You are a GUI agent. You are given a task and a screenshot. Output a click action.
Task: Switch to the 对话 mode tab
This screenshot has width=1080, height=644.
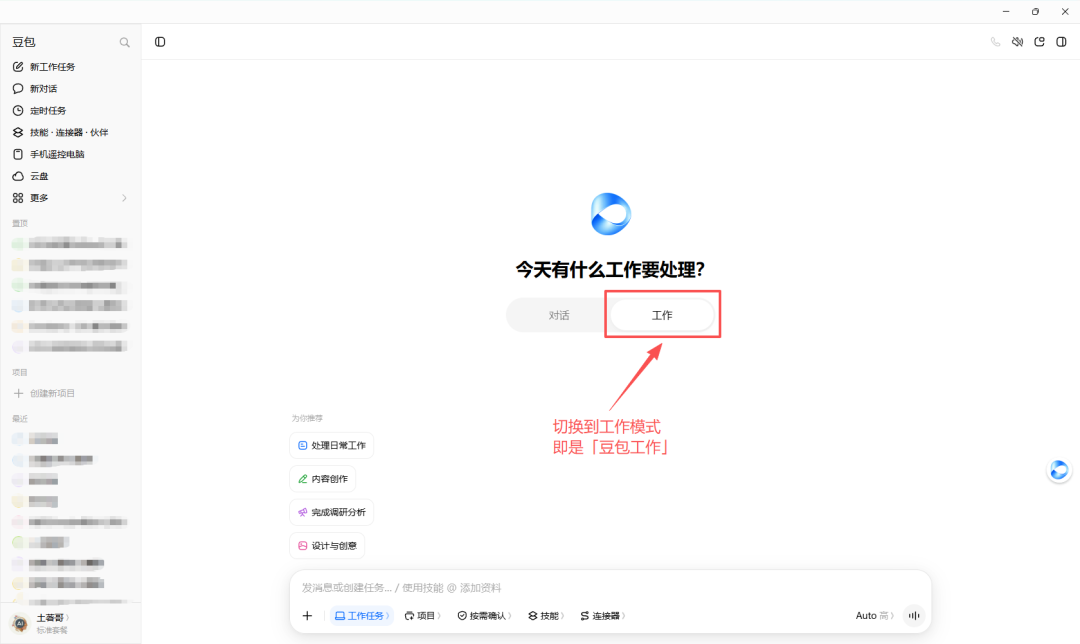point(559,315)
